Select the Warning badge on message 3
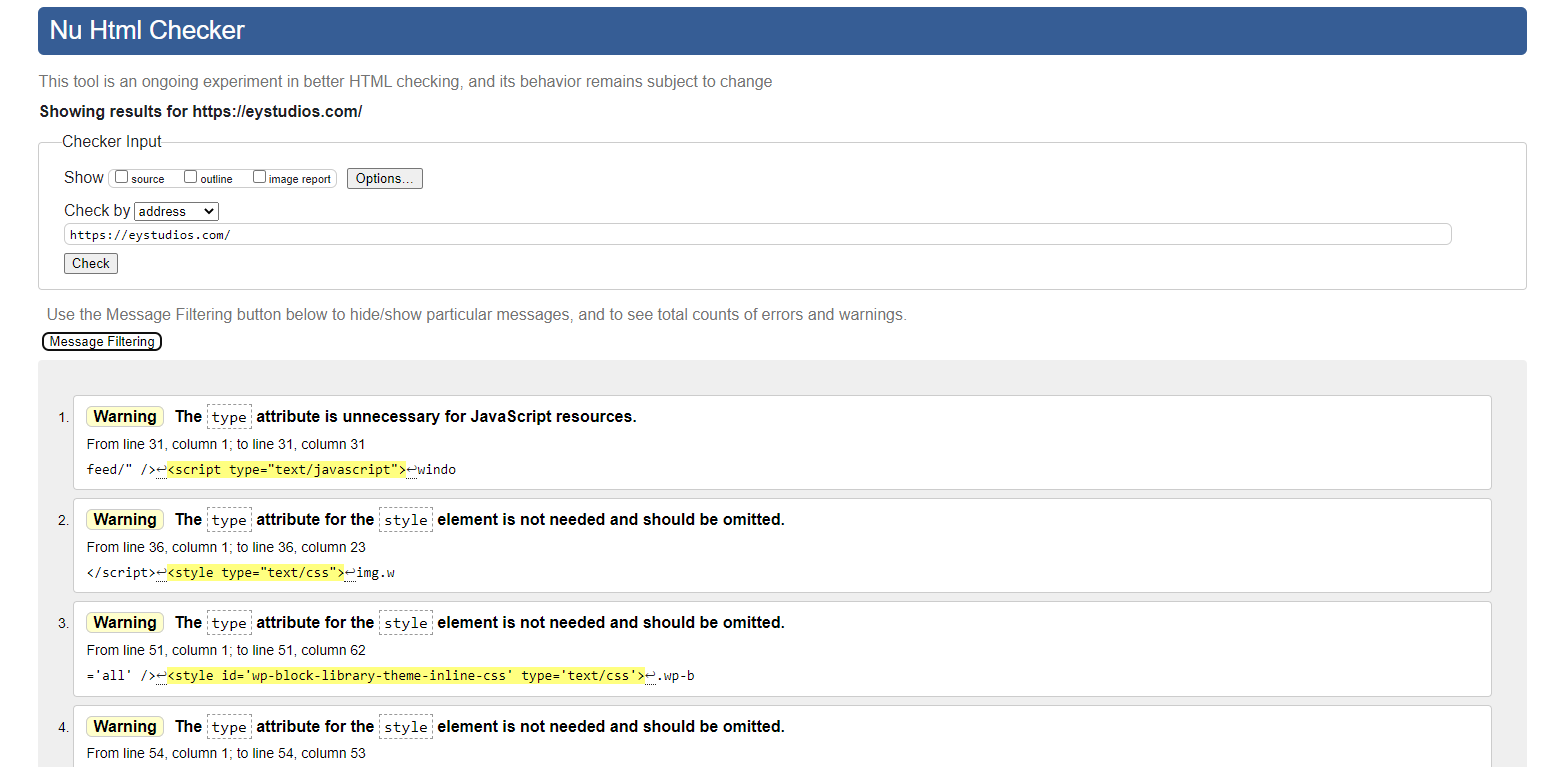This screenshot has width=1544, height=767. 124,622
